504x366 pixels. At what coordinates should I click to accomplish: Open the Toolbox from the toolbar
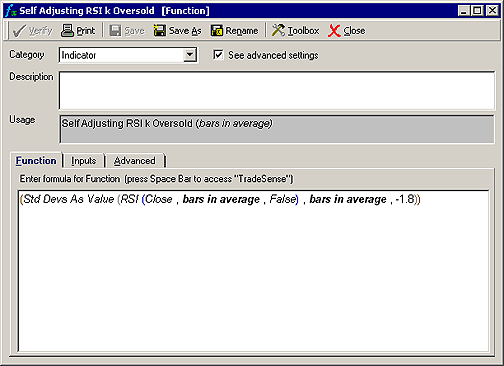295,31
